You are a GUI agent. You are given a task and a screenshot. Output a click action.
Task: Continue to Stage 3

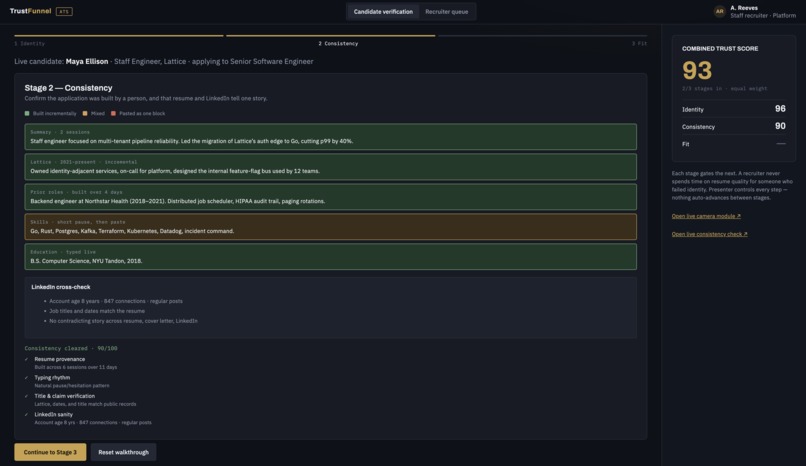pyautogui.click(x=50, y=452)
